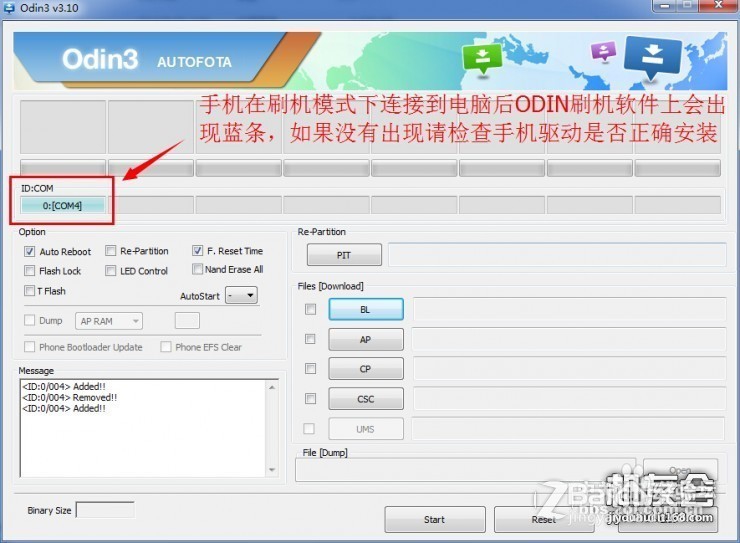Image resolution: width=740 pixels, height=543 pixels.
Task: Open the AP RAM dump dropdown
Action: click(x=109, y=321)
